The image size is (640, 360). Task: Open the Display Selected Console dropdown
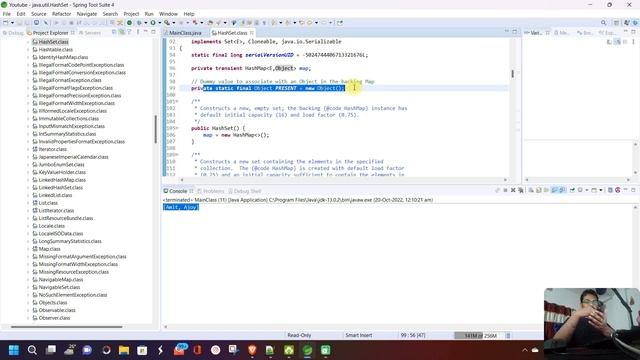[587, 190]
